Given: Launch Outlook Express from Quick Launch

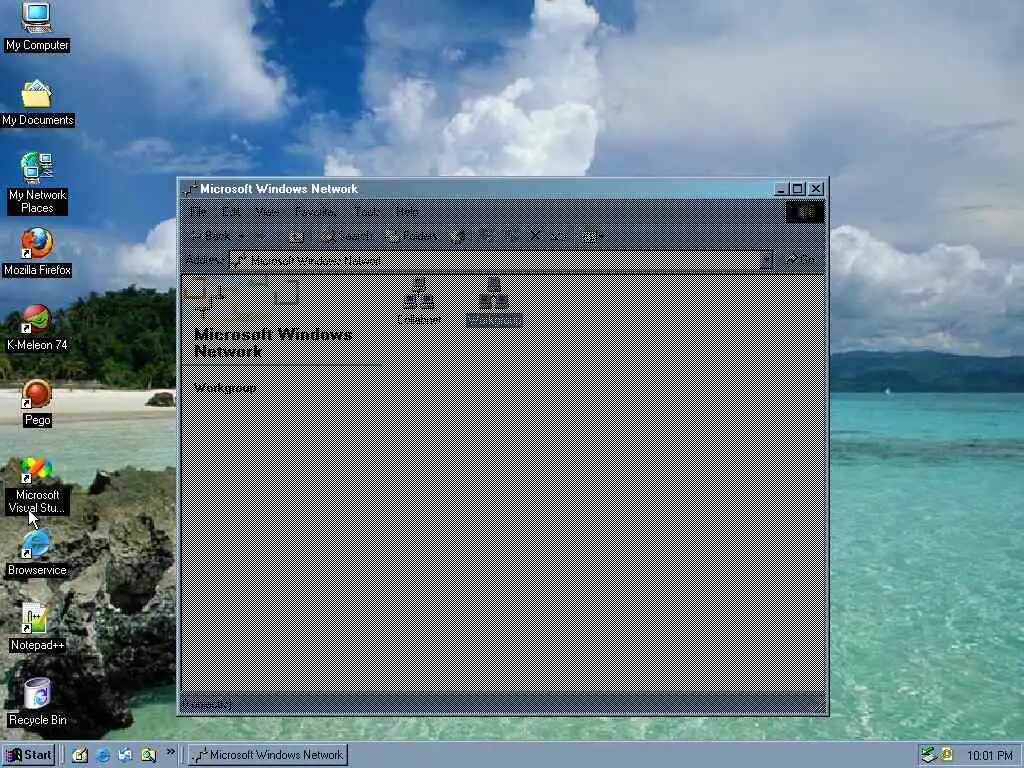Looking at the screenshot, I should [125, 756].
